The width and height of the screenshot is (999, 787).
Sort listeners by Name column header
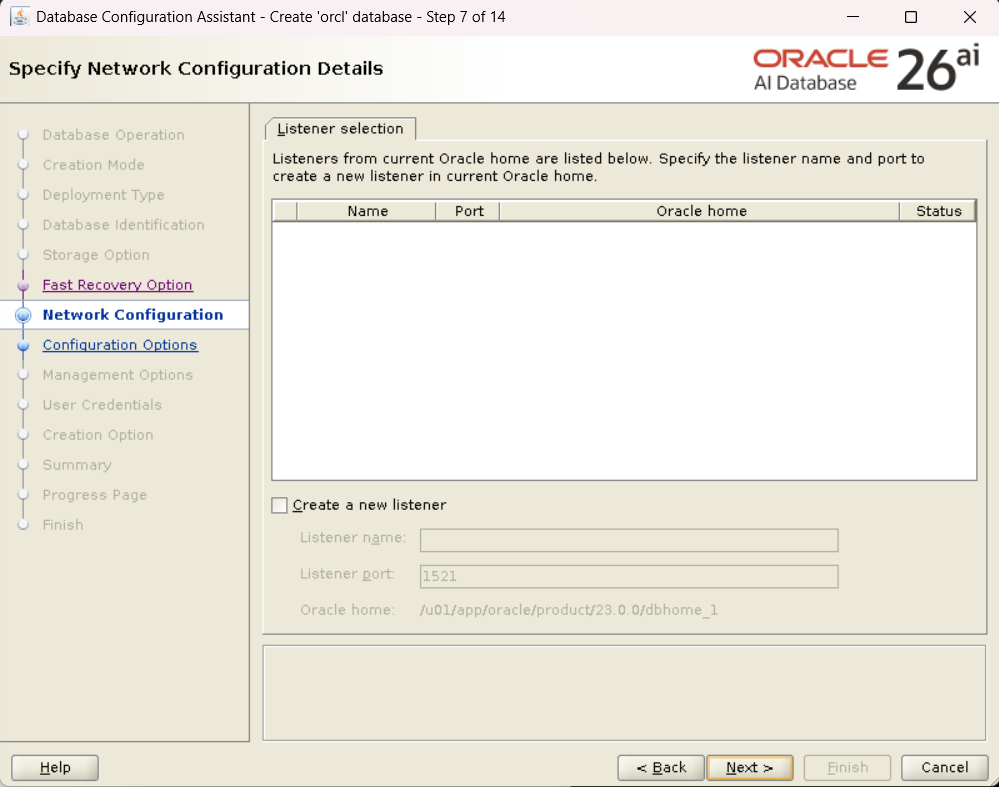[367, 211]
